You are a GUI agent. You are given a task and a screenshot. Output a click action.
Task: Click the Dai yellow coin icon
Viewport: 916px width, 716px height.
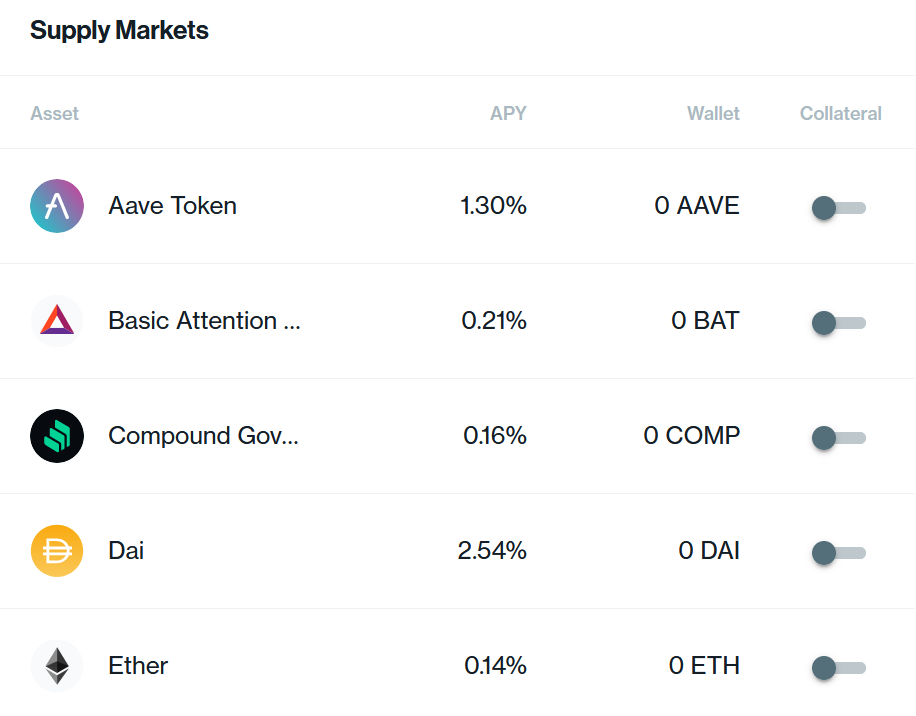tap(57, 551)
